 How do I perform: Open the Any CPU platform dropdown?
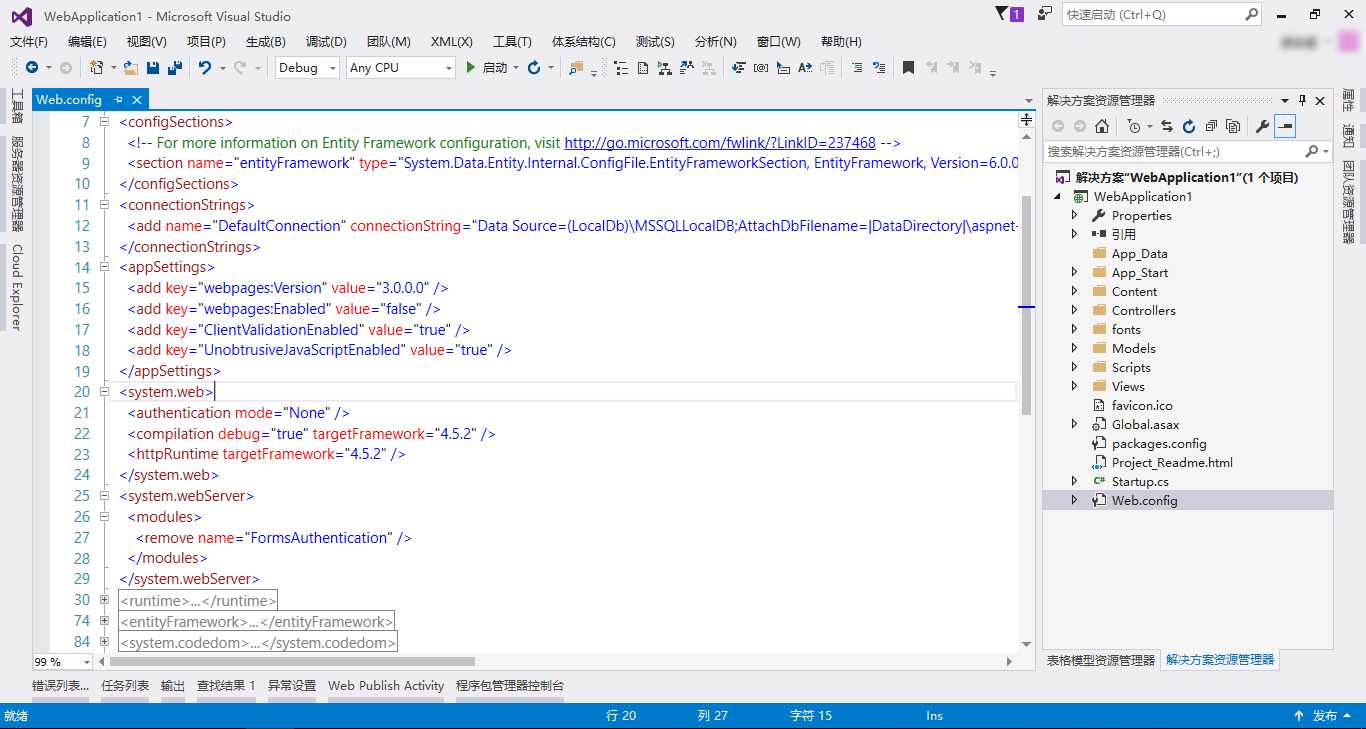(x=448, y=68)
